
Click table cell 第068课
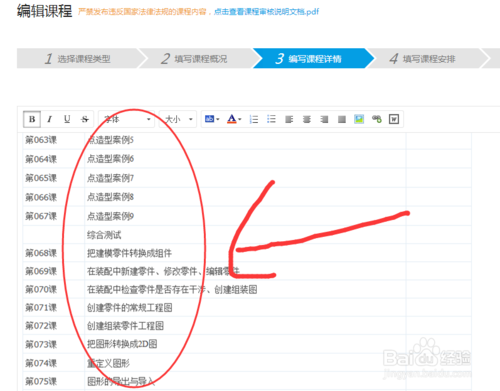click(41, 253)
